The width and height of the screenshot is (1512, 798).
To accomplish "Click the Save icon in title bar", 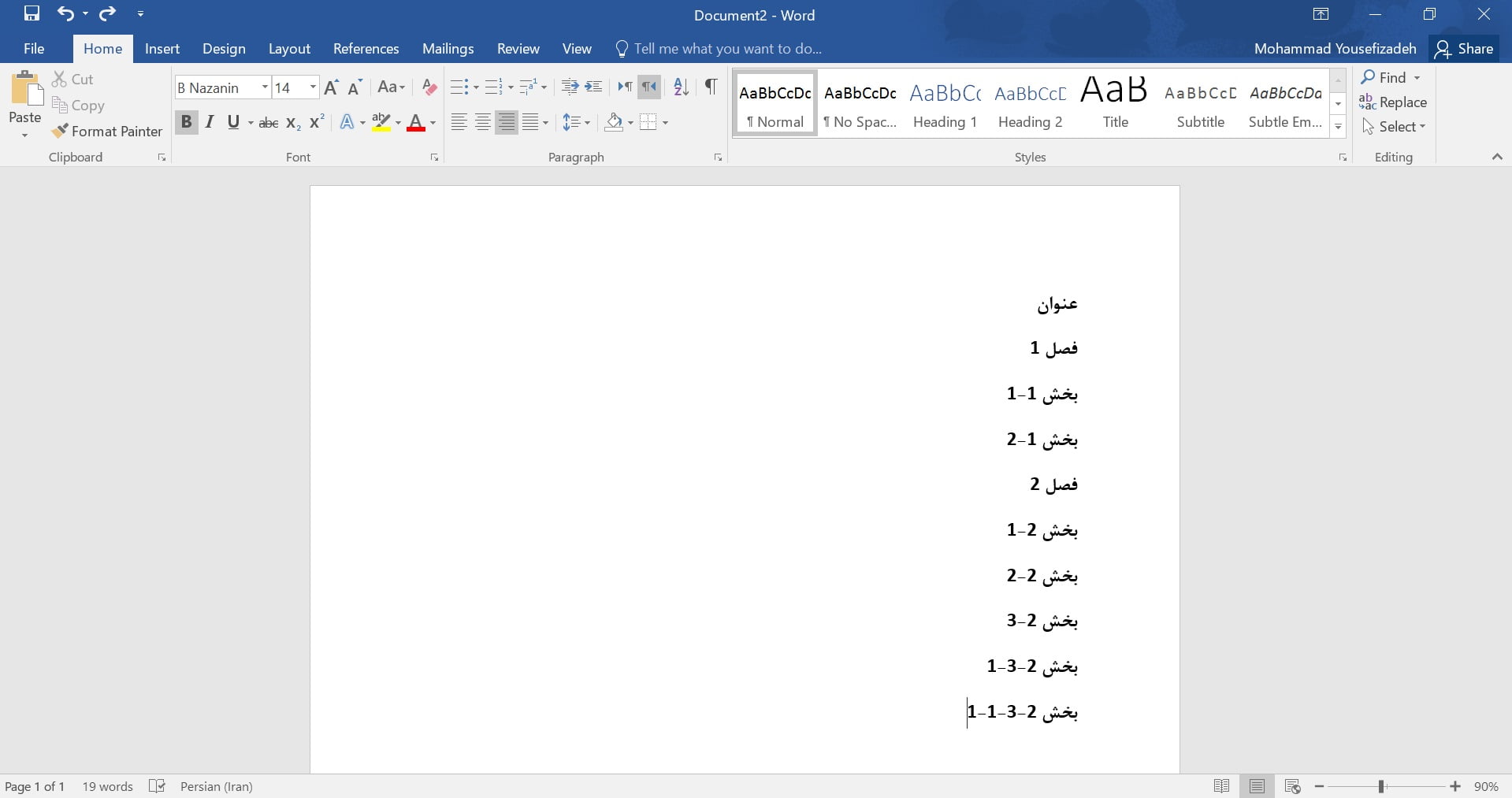I will coord(32,13).
